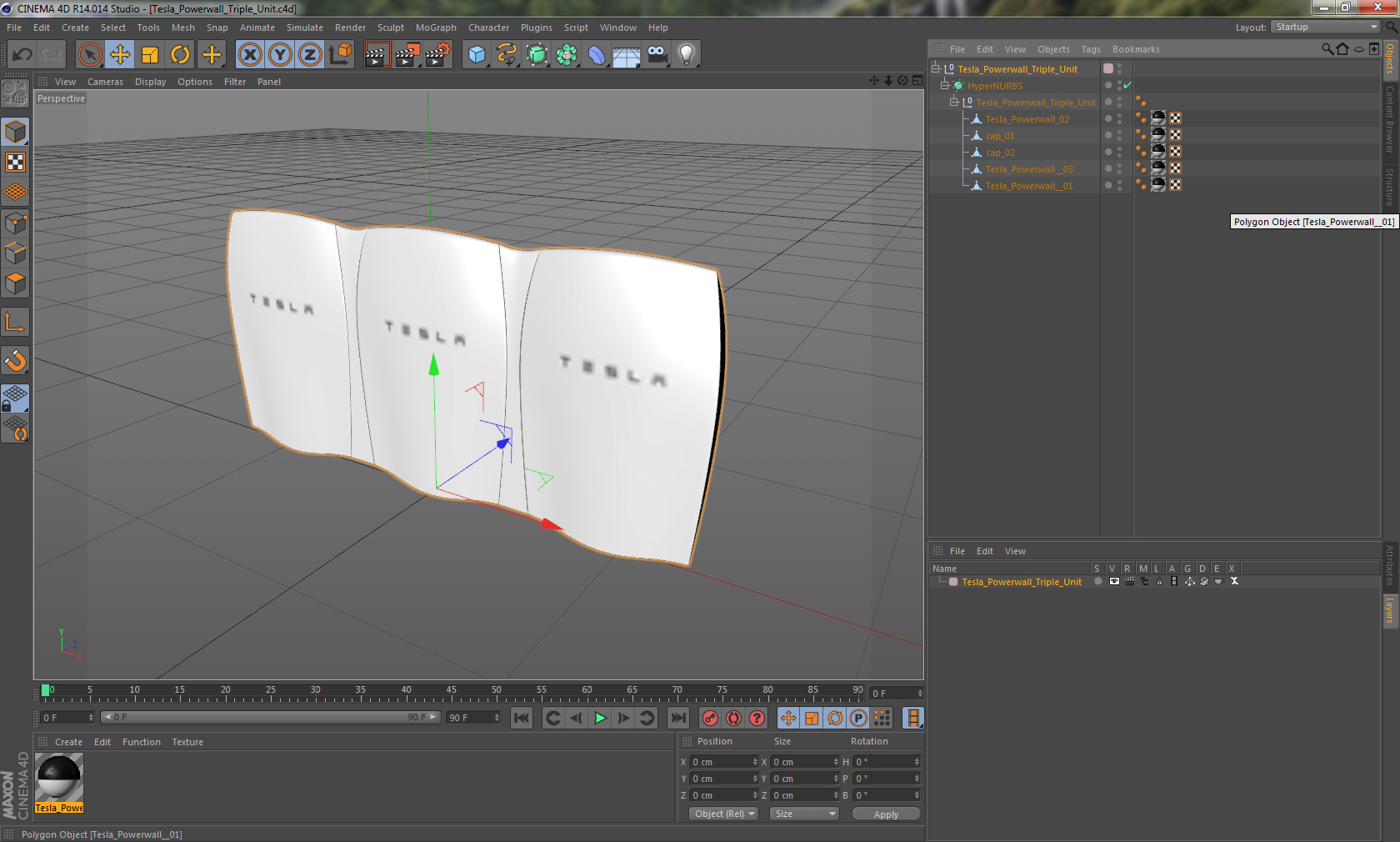Open the Mesh menu
The width and height of the screenshot is (1400, 842).
pos(183,28)
